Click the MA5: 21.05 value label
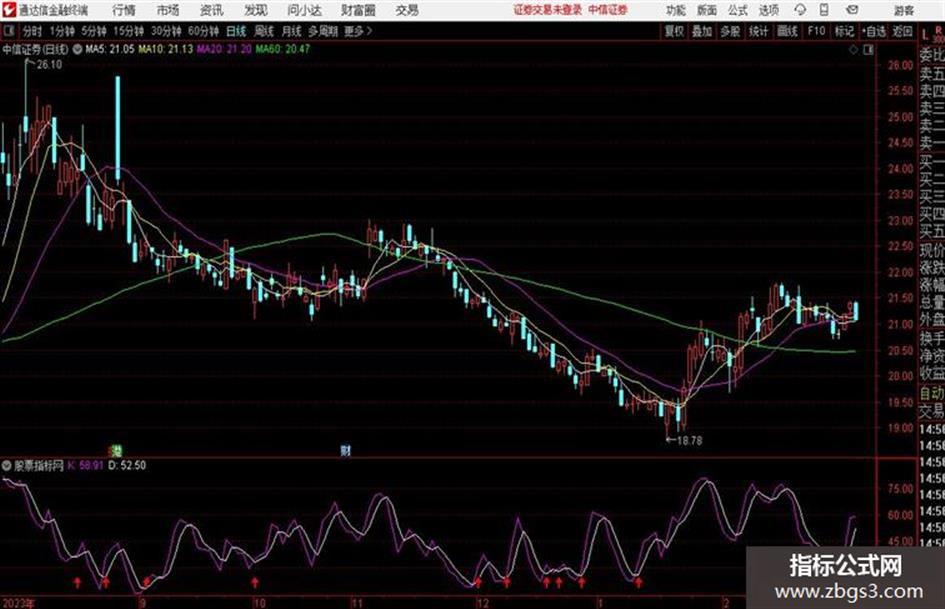 110,49
